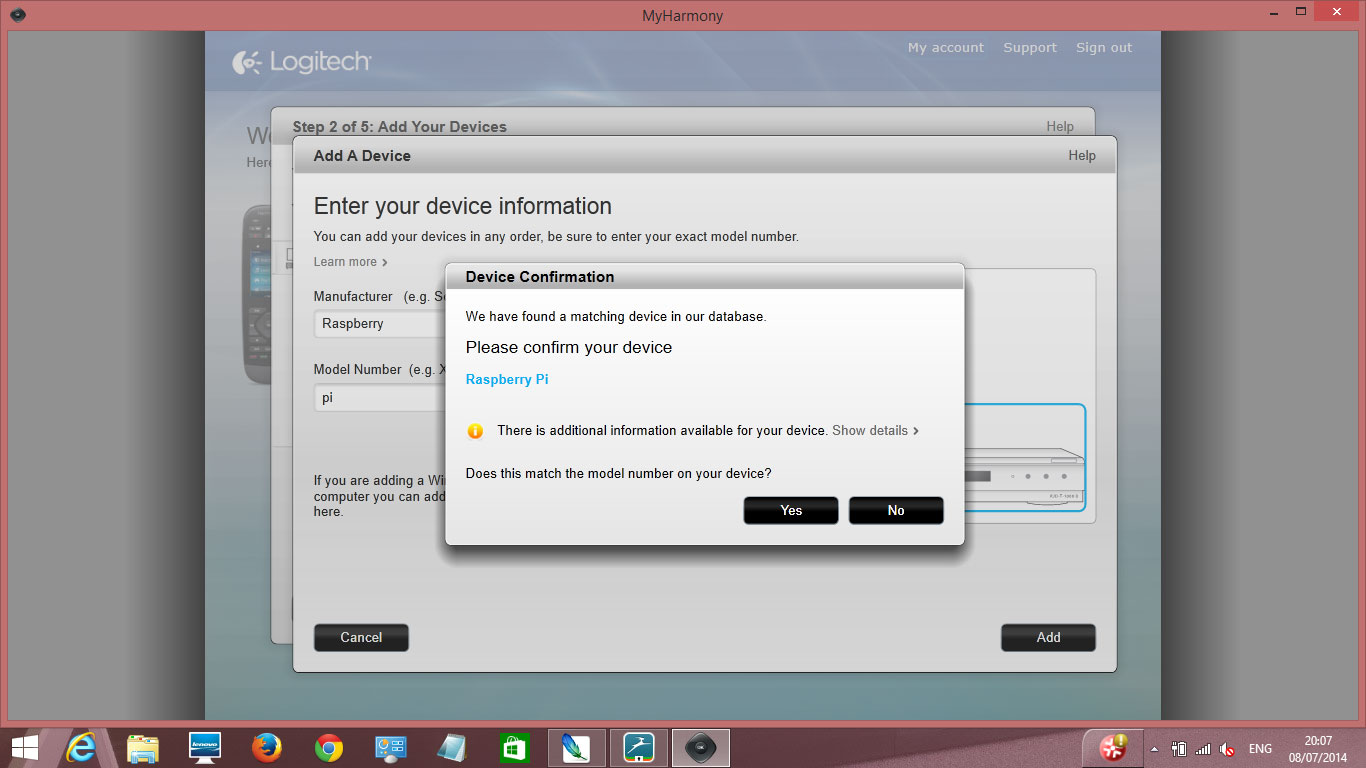Click the orange information warning icon
Image resolution: width=1366 pixels, height=768 pixels.
475,431
